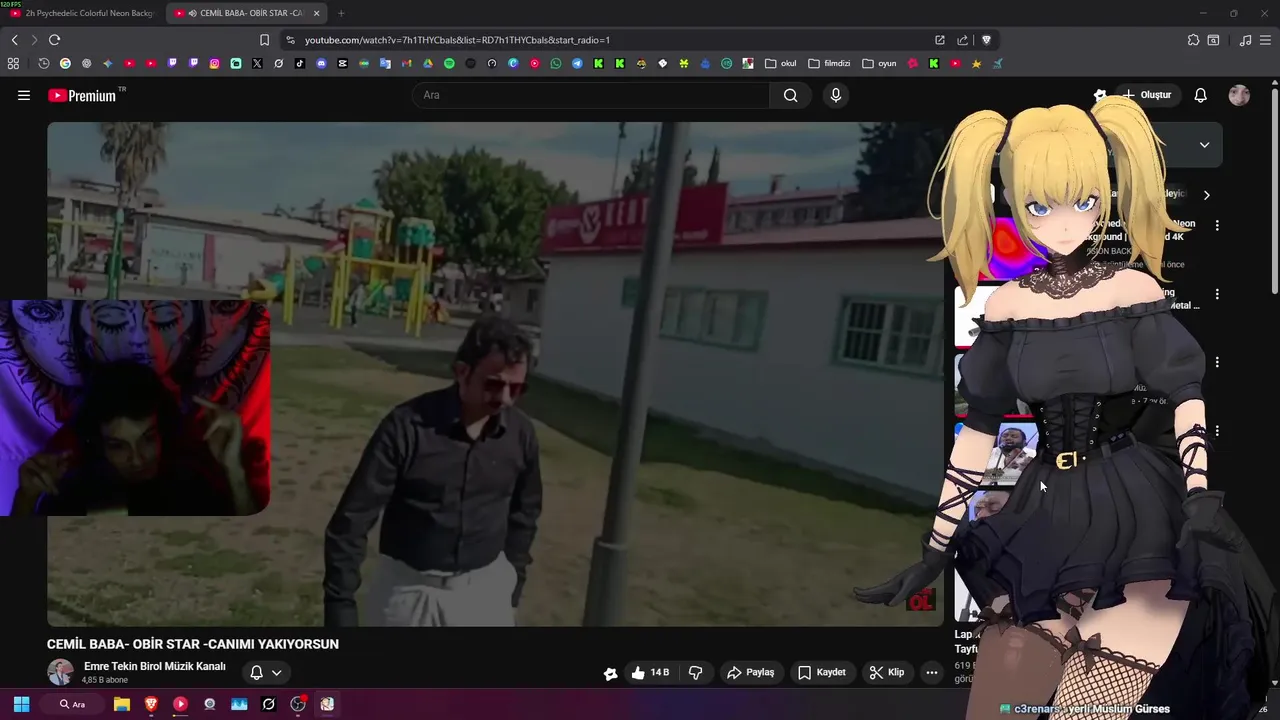This screenshot has height=720, width=1280.
Task: Go back with browser back arrow
Action: (x=14, y=40)
